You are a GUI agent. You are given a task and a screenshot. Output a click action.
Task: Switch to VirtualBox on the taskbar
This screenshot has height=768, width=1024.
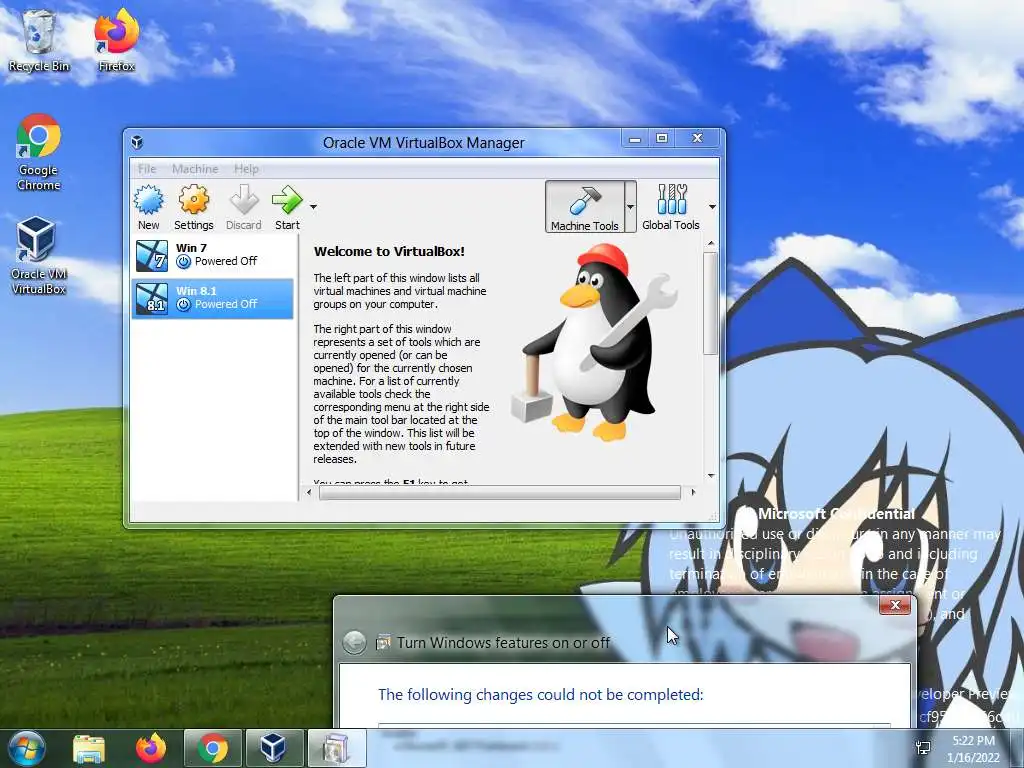click(x=273, y=748)
